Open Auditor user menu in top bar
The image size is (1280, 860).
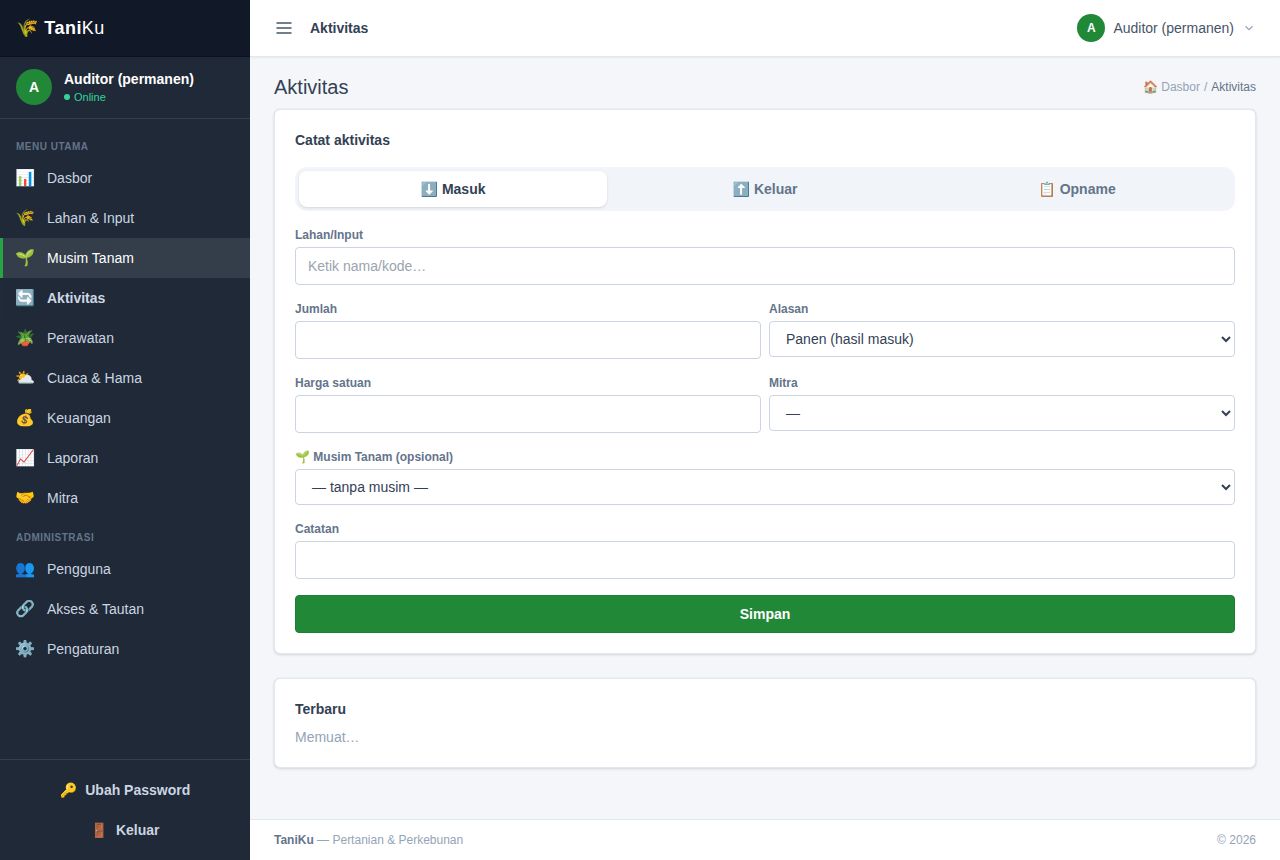point(1165,28)
